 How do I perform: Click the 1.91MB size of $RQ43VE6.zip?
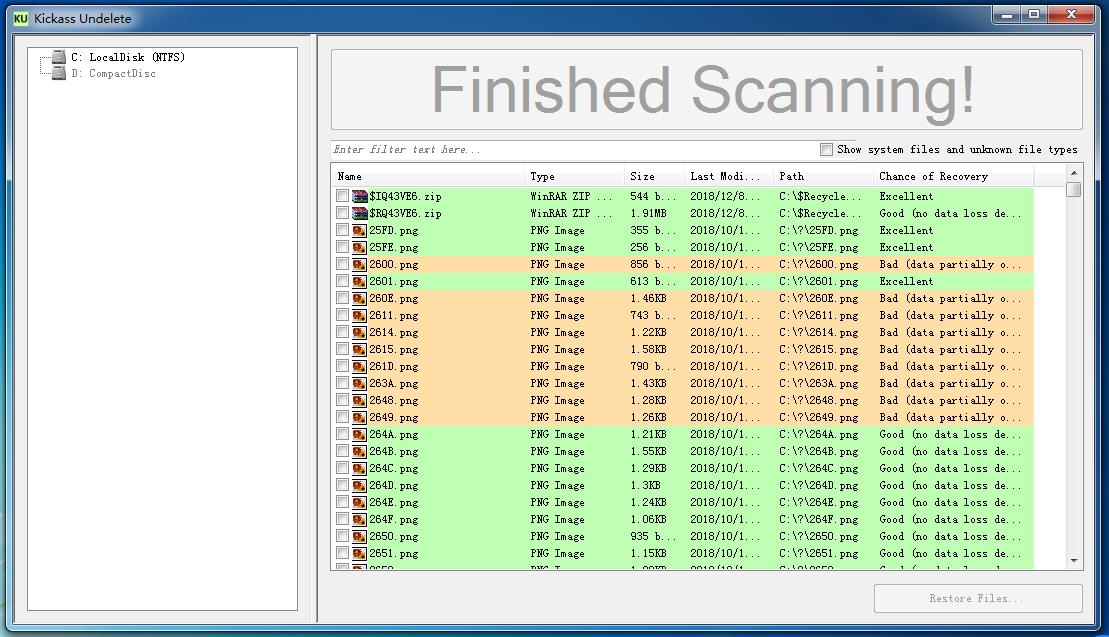tap(648, 213)
